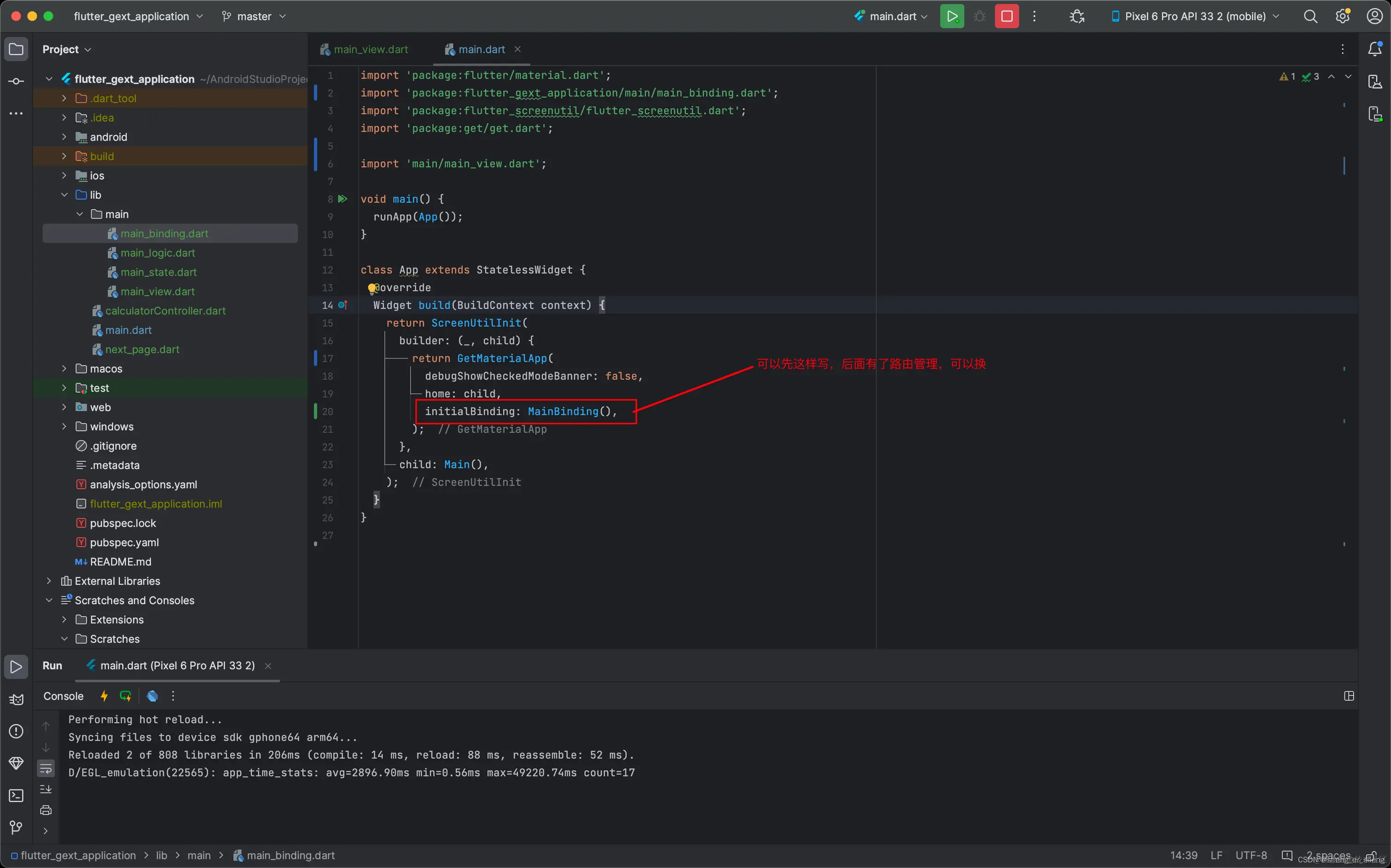Open the master branch dropdown
Screen dimensions: 1391x868
[x=254, y=16]
